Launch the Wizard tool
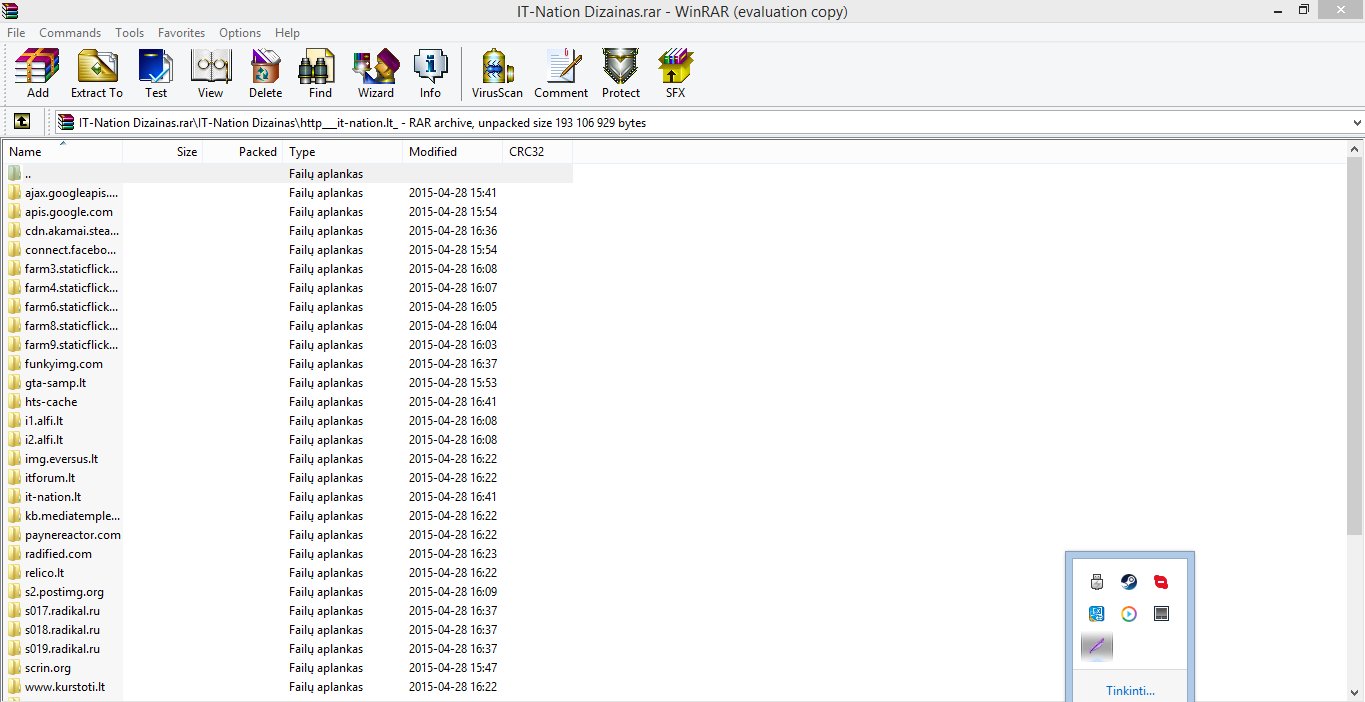Viewport: 1365px width, 702px height. (x=376, y=73)
